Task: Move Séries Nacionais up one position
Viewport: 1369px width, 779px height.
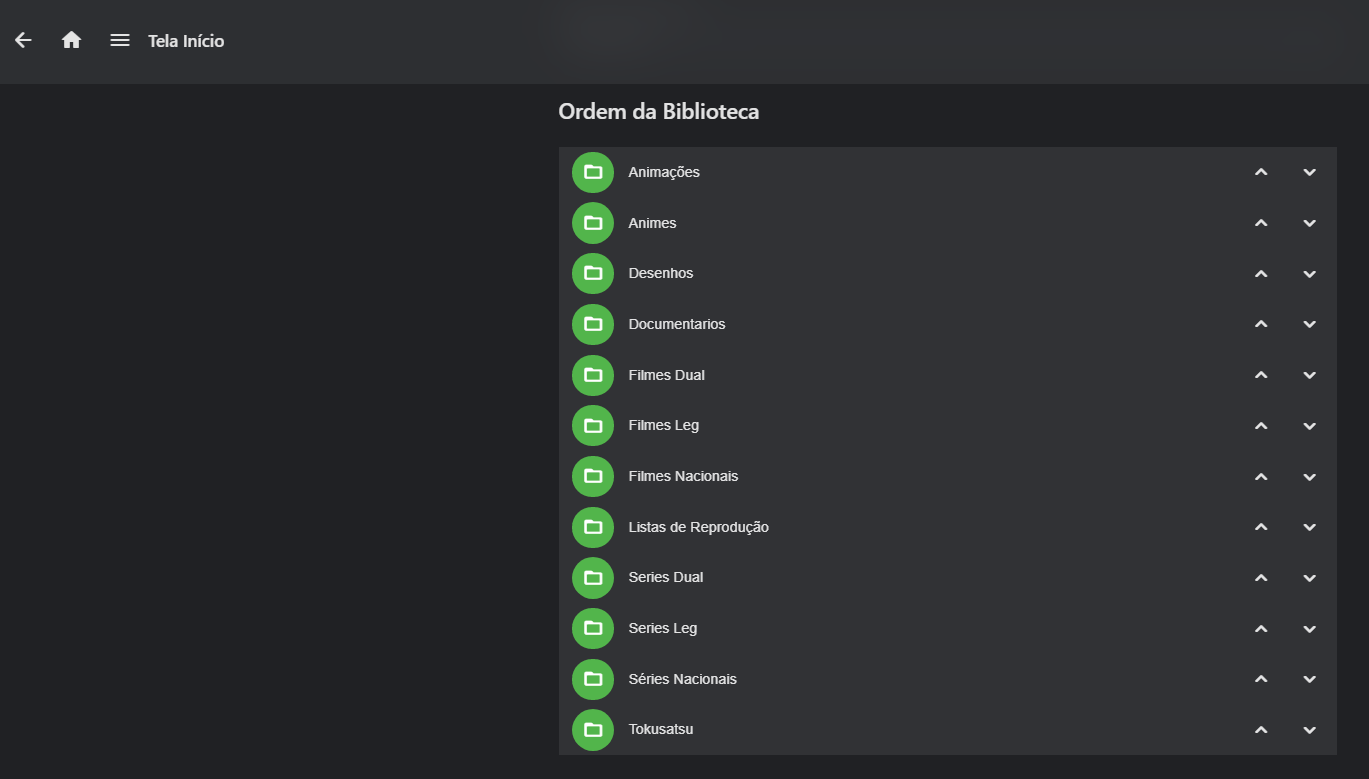Action: pyautogui.click(x=1261, y=679)
